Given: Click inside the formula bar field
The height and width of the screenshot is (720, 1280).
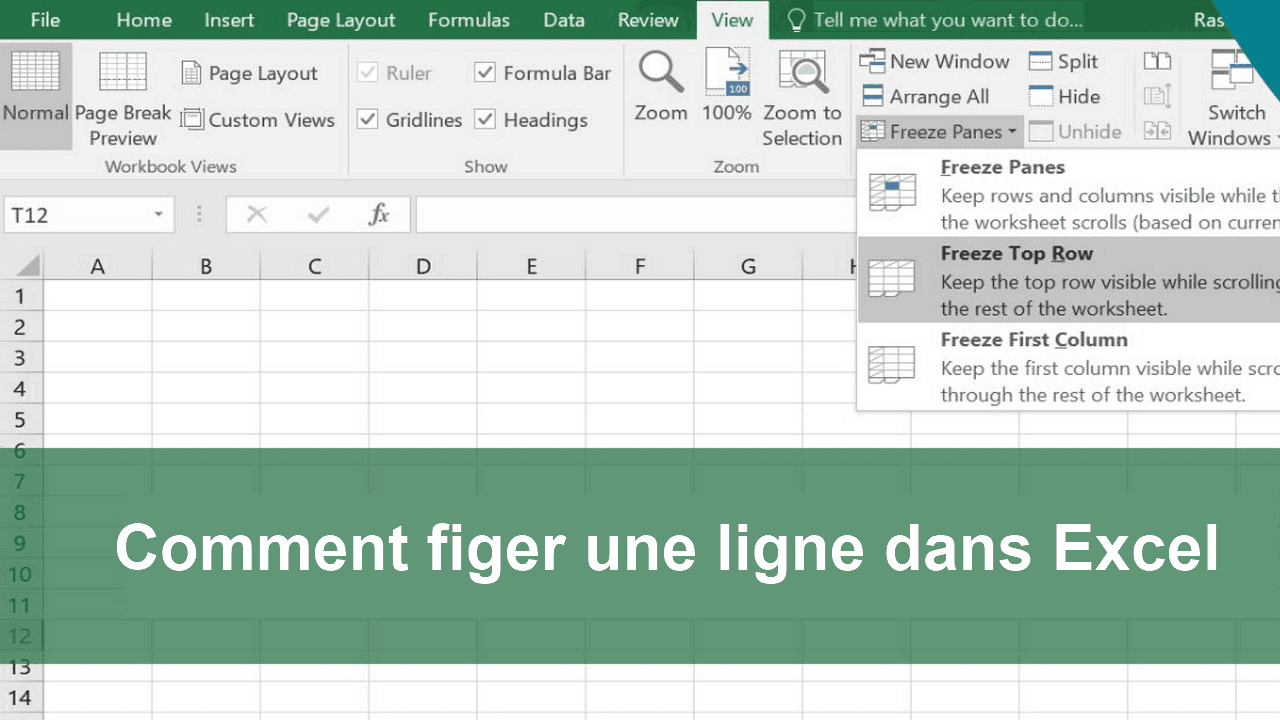Looking at the screenshot, I should (x=636, y=214).
